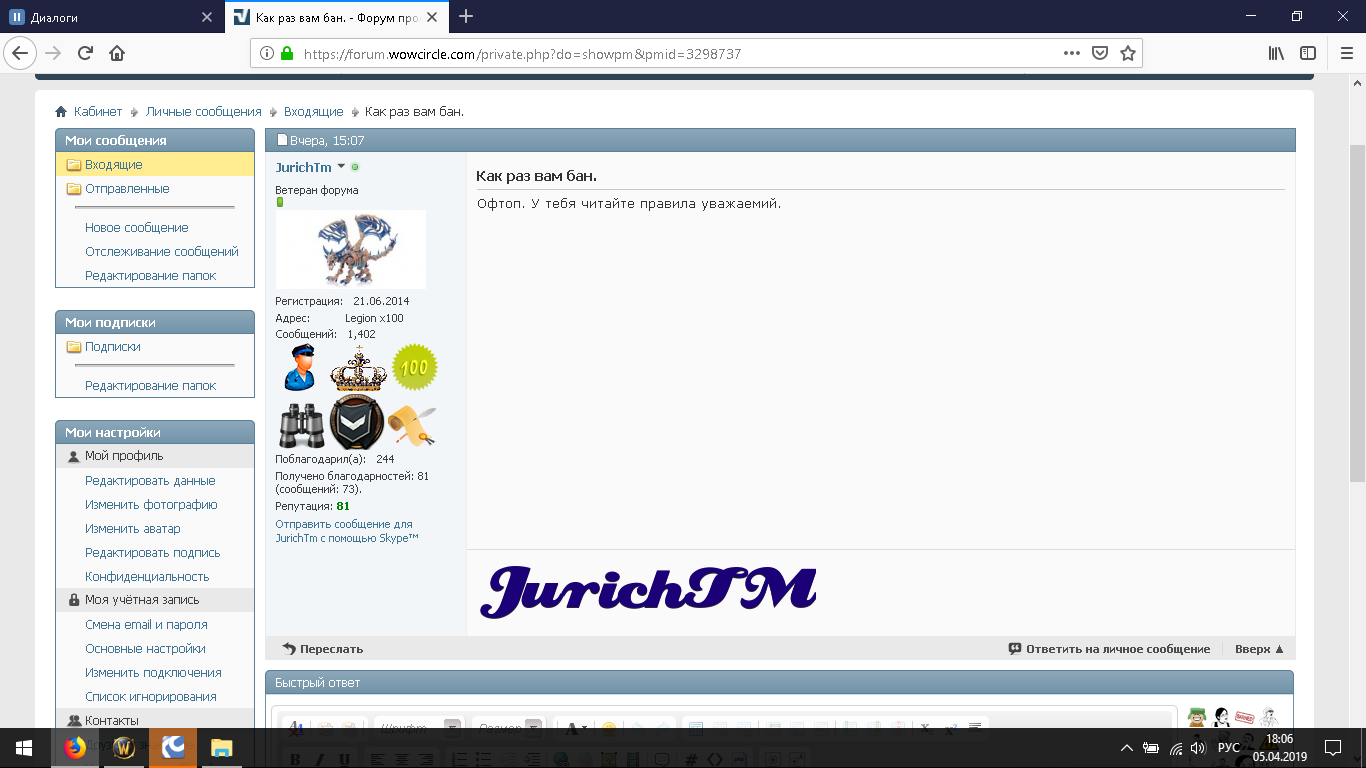Open World of Warcraft from the taskbar
1366x768 pixels.
tap(124, 747)
